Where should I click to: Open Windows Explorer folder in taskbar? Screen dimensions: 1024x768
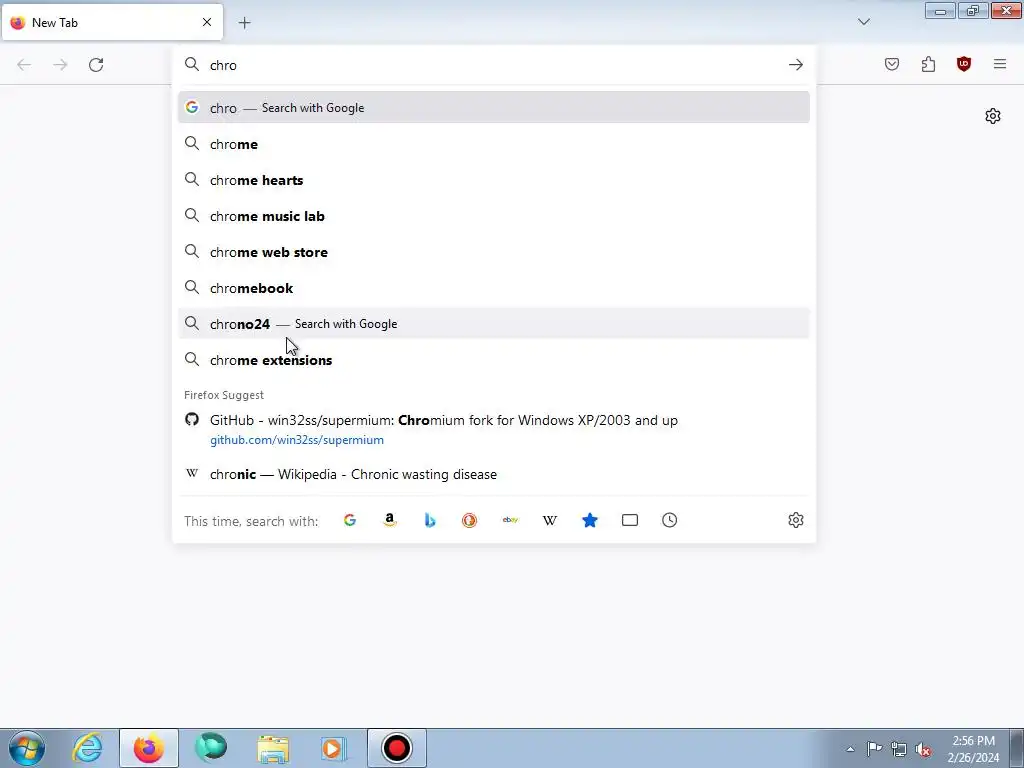273,748
